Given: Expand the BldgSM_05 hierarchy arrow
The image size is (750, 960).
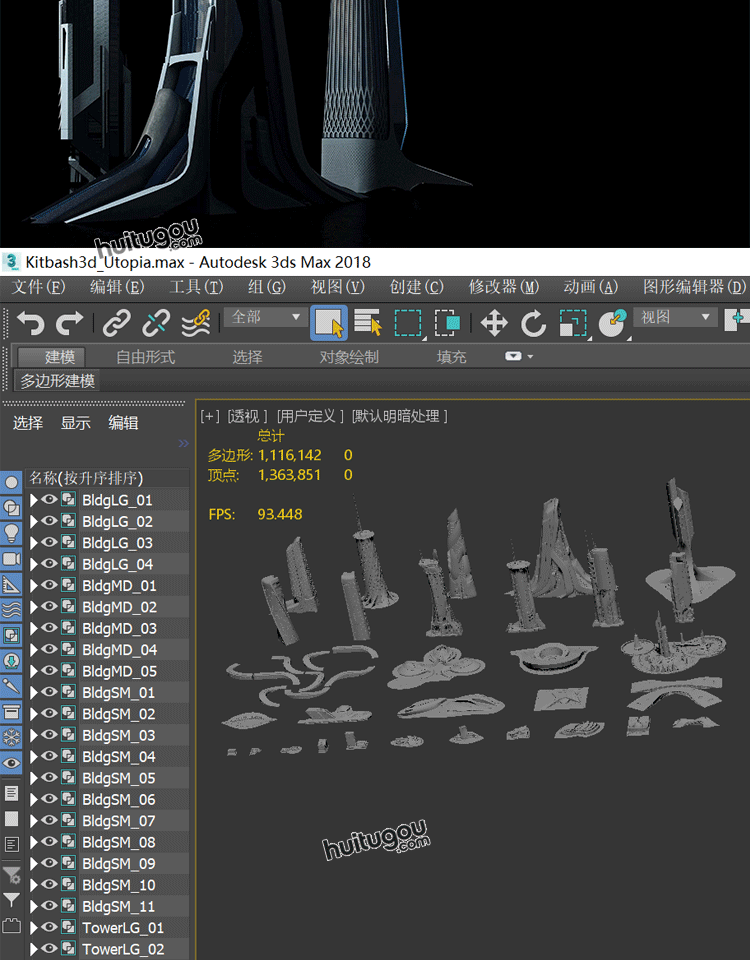Looking at the screenshot, I should (34, 778).
